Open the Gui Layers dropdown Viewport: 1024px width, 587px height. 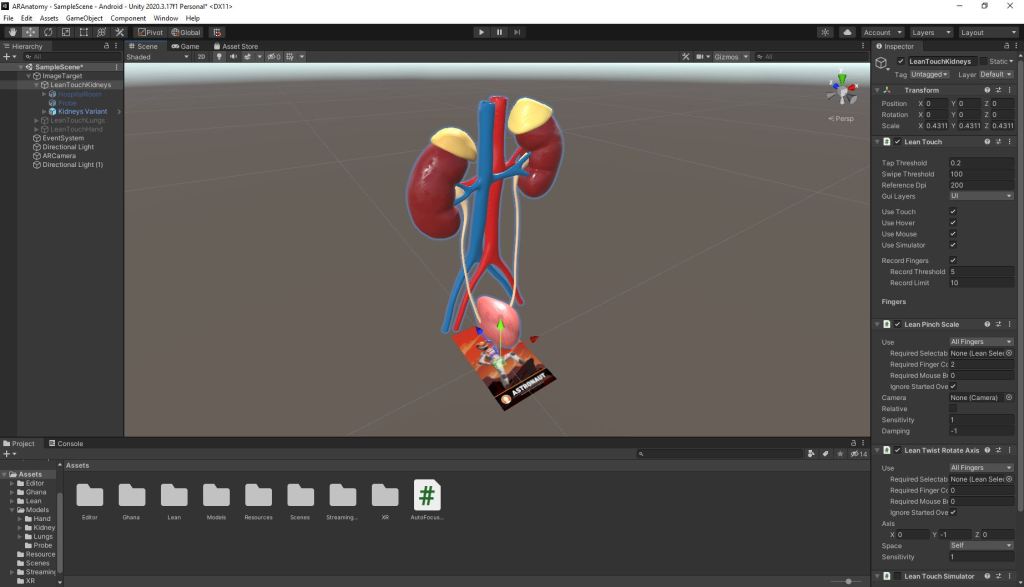click(x=980, y=196)
